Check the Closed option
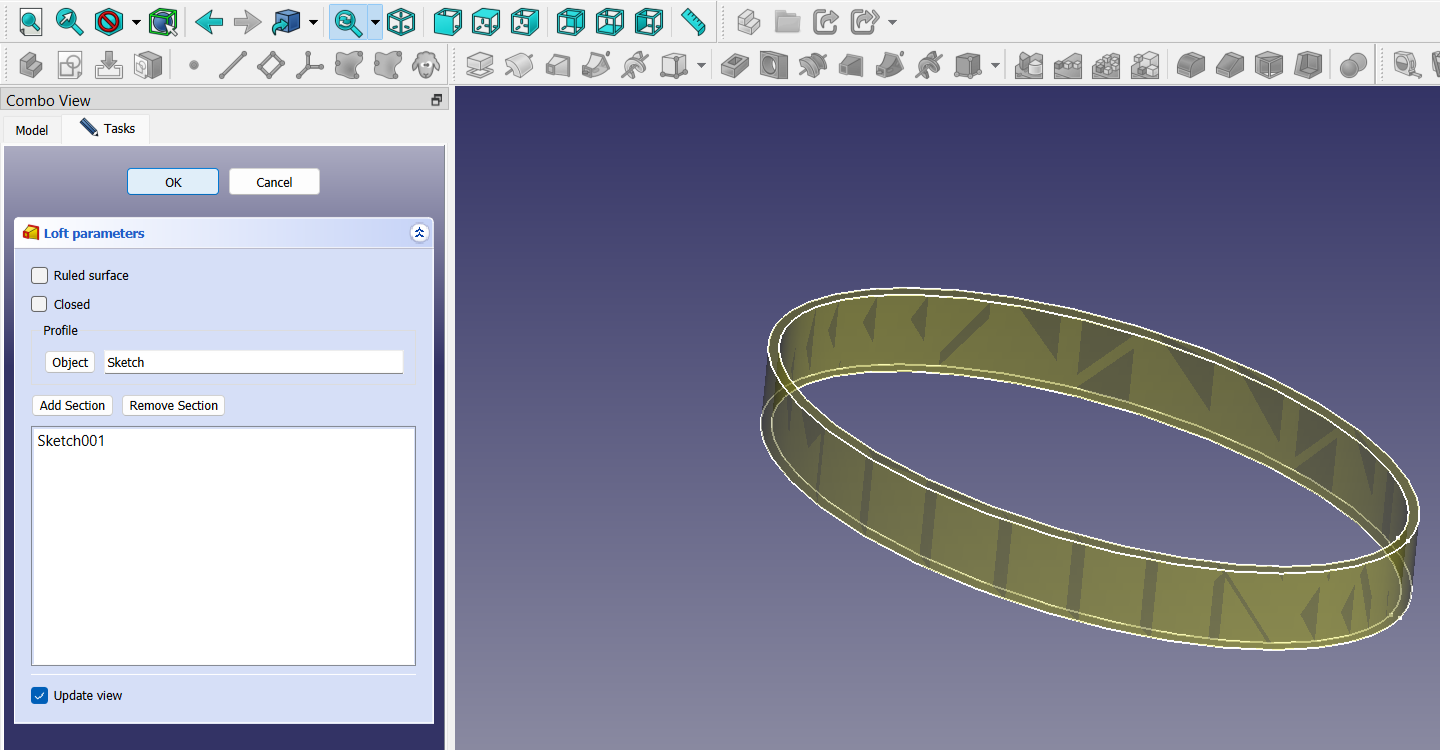 point(39,304)
